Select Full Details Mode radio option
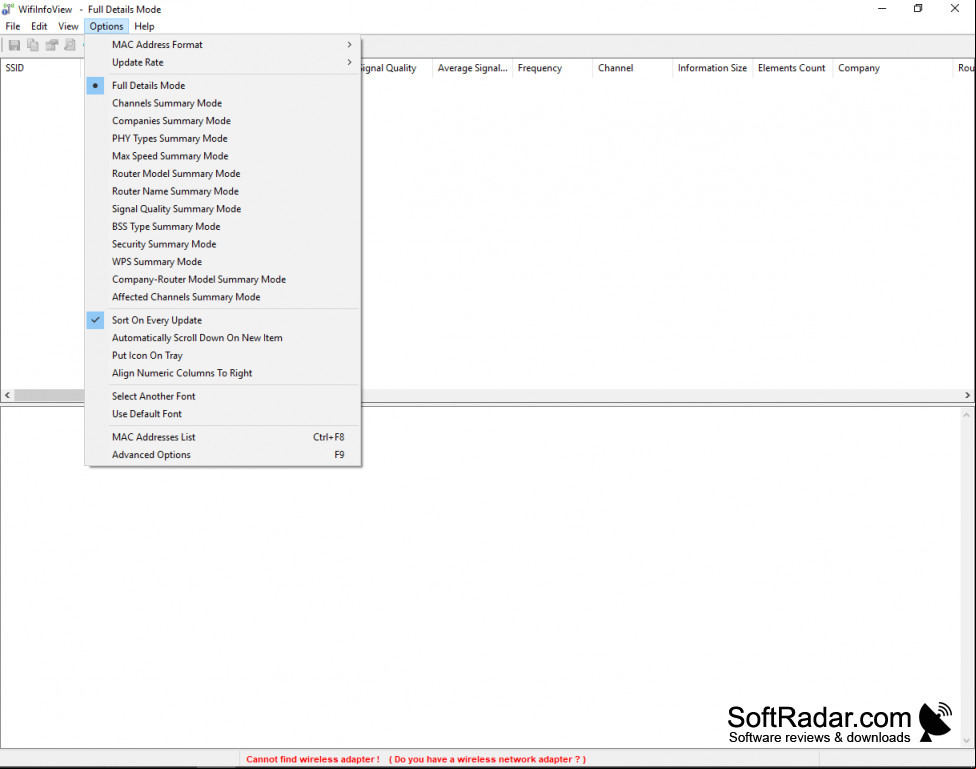 (223, 85)
